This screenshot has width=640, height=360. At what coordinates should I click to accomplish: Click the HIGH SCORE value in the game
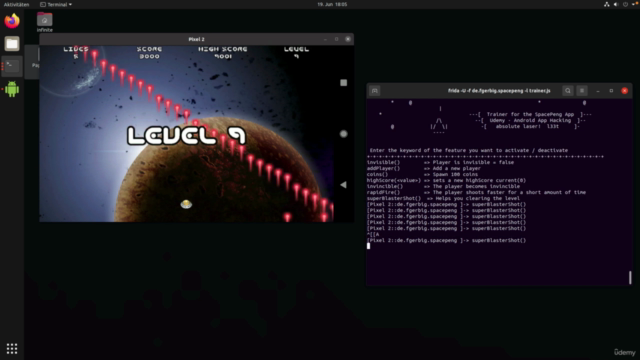[223, 56]
